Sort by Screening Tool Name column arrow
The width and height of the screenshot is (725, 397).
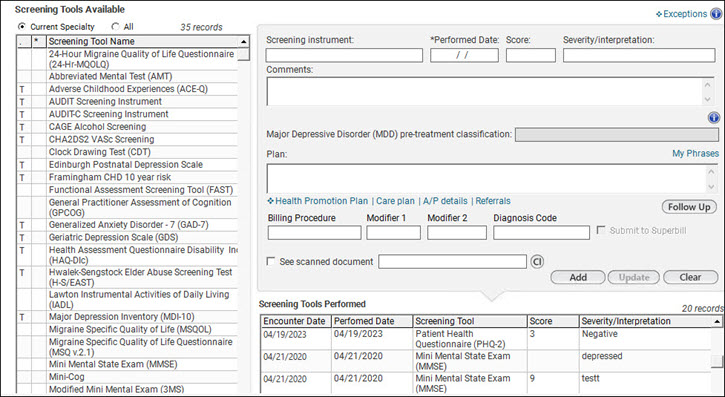(244, 42)
